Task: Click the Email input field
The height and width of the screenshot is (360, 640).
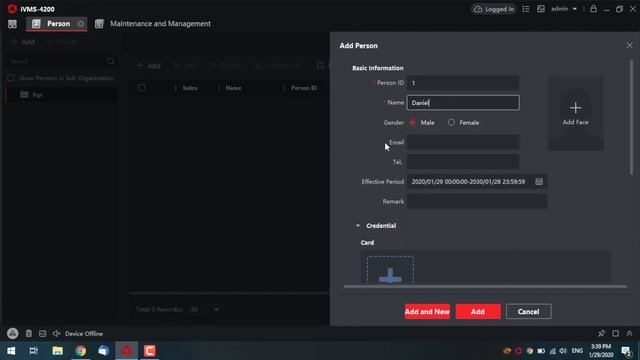Action: [x=463, y=142]
